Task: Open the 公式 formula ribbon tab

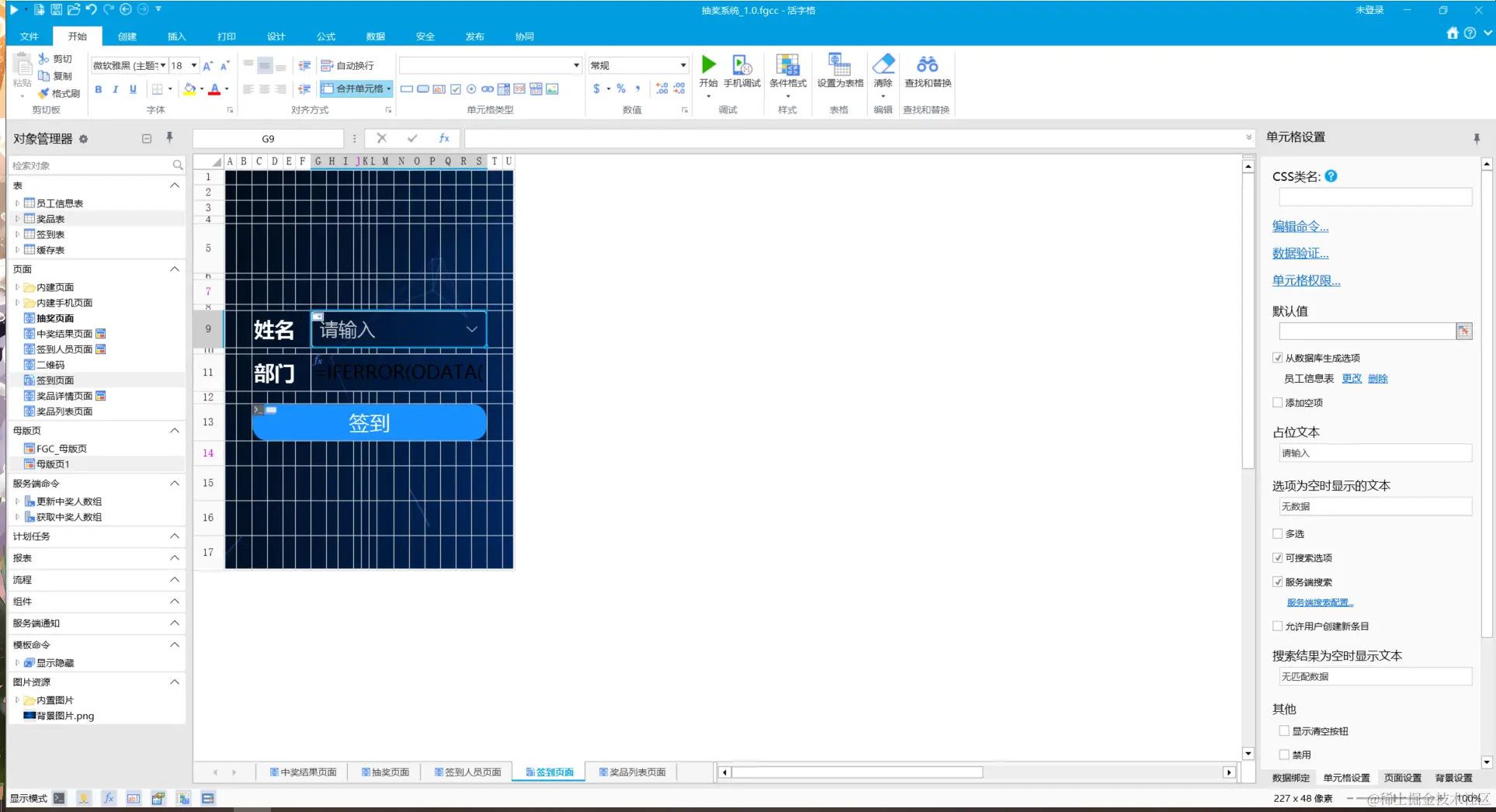Action: pyautogui.click(x=326, y=36)
